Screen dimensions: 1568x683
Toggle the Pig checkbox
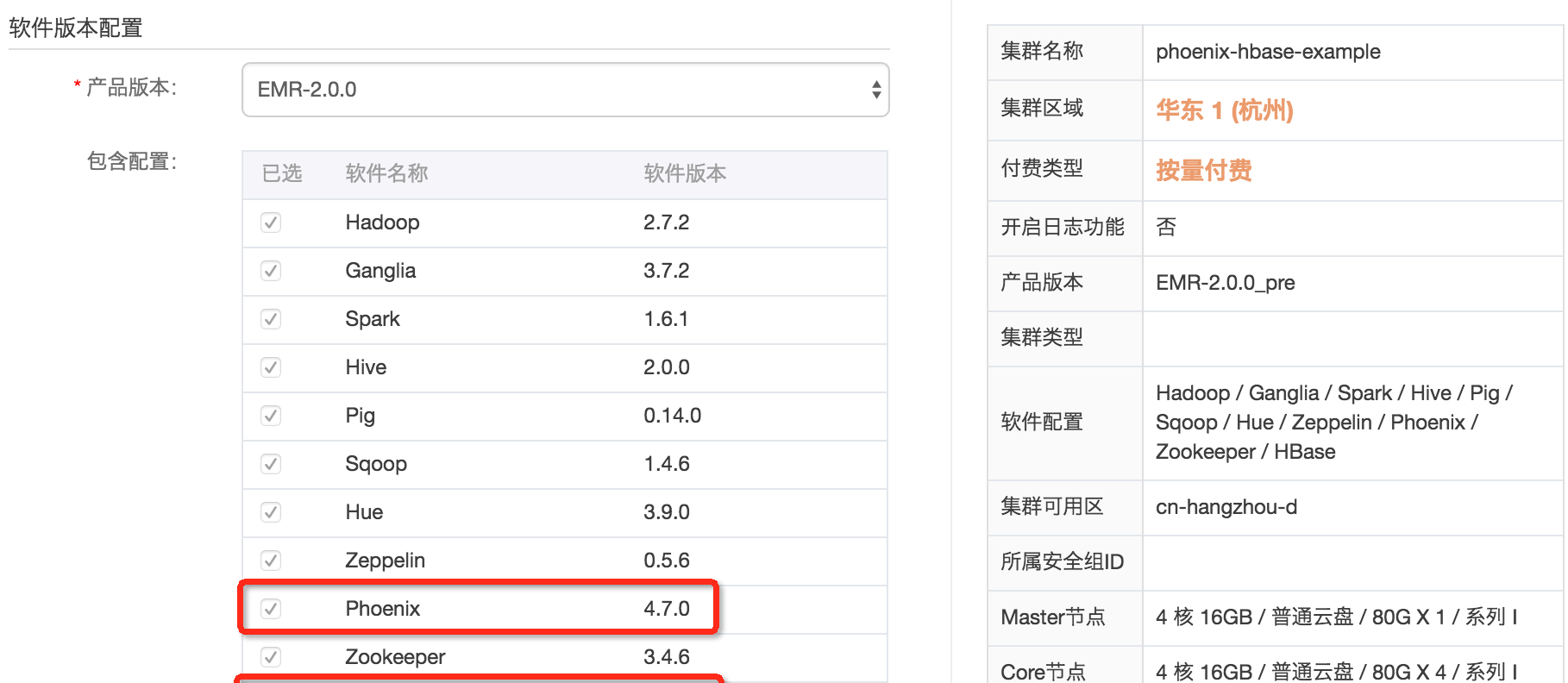tap(271, 416)
